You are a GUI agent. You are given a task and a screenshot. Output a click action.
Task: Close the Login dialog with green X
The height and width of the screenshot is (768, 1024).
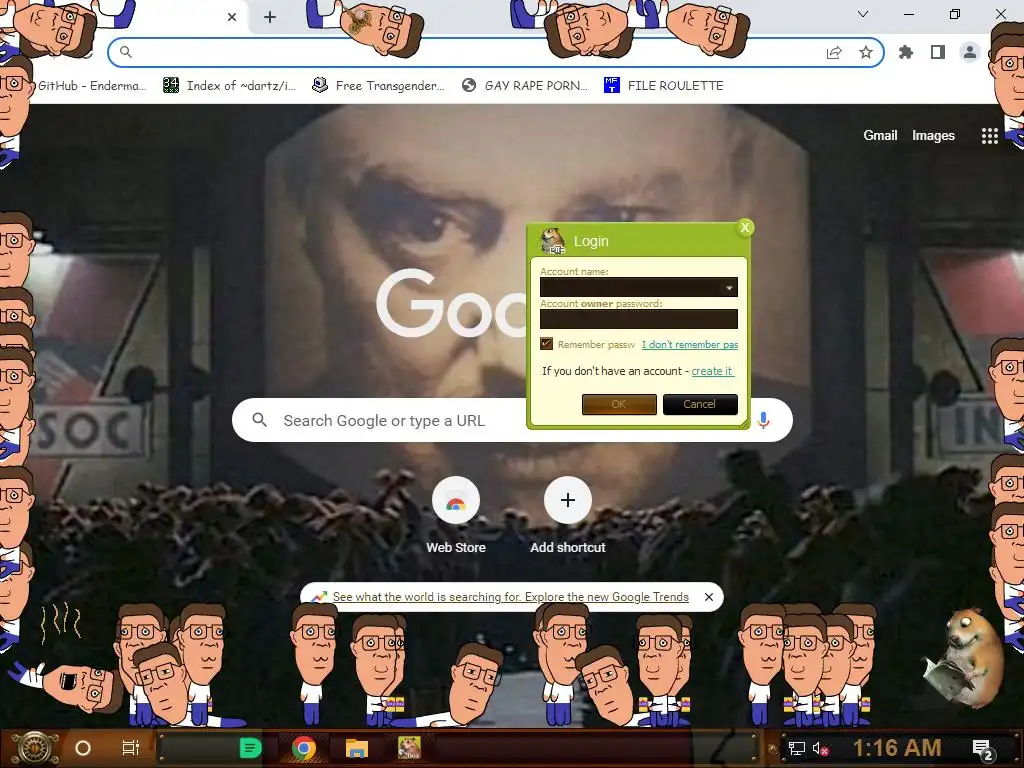click(x=744, y=227)
